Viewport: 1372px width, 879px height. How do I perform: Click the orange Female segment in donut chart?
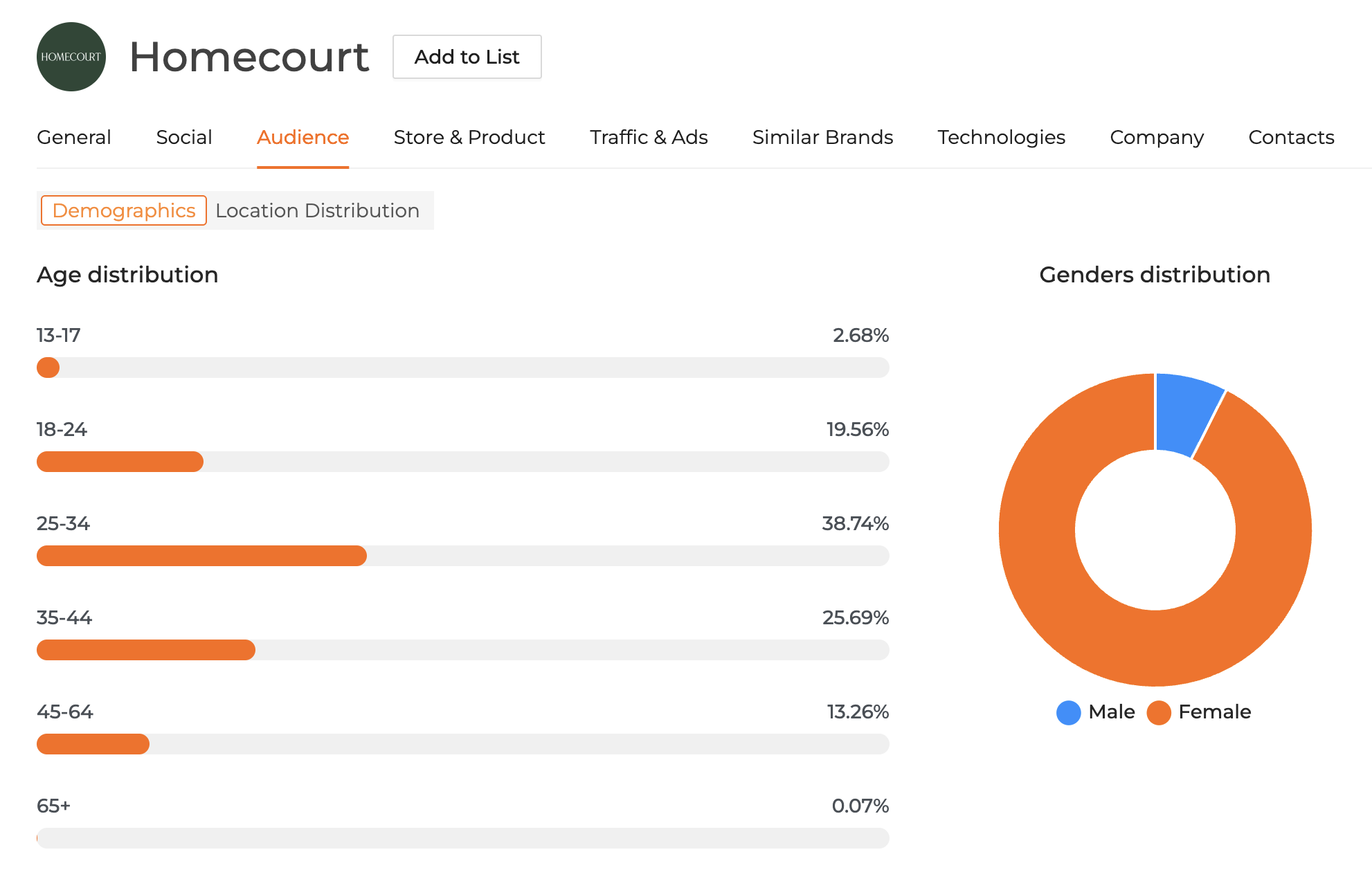1156,651
